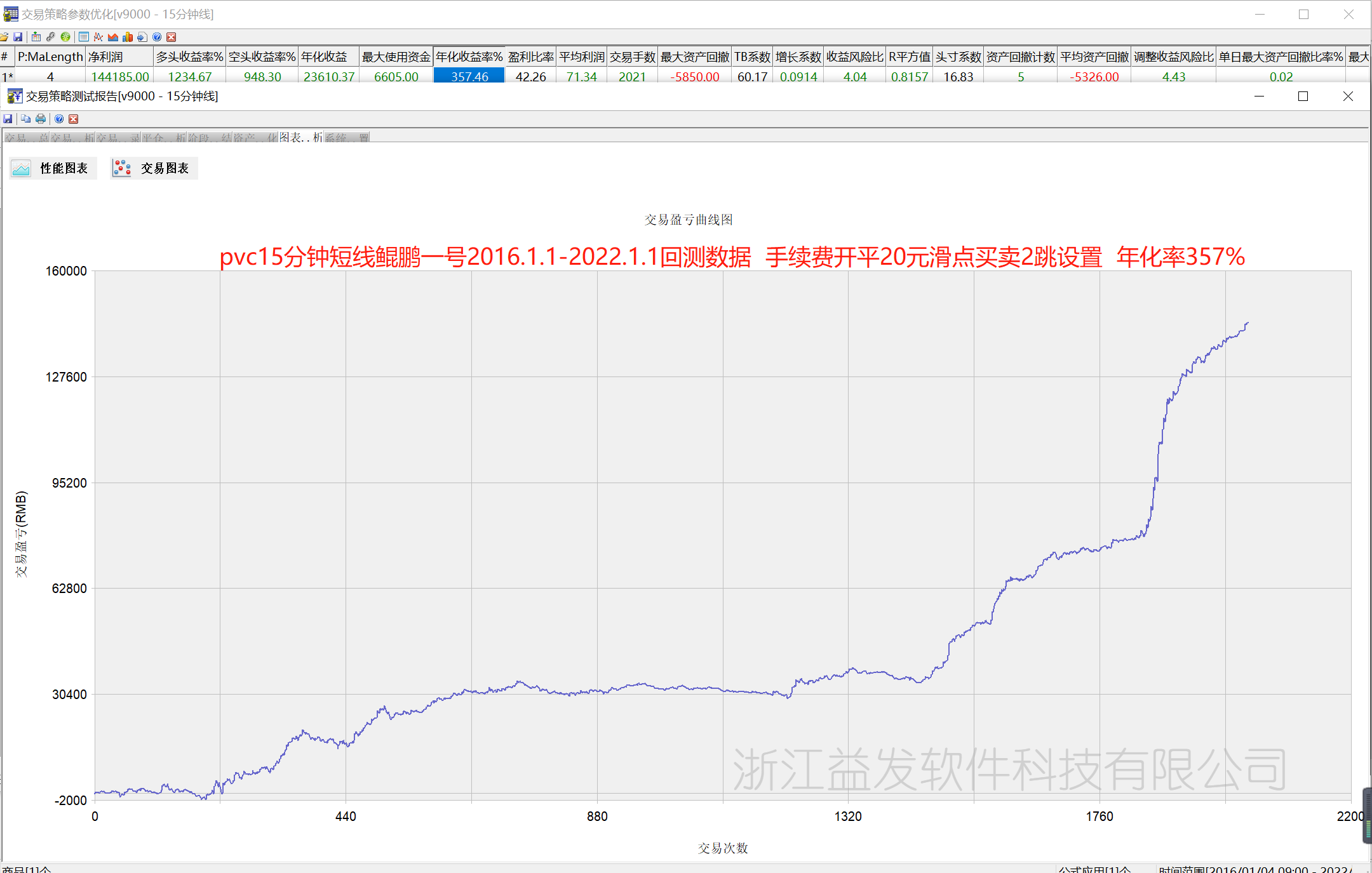Switch to the 交易图表 chart view

[x=154, y=168]
